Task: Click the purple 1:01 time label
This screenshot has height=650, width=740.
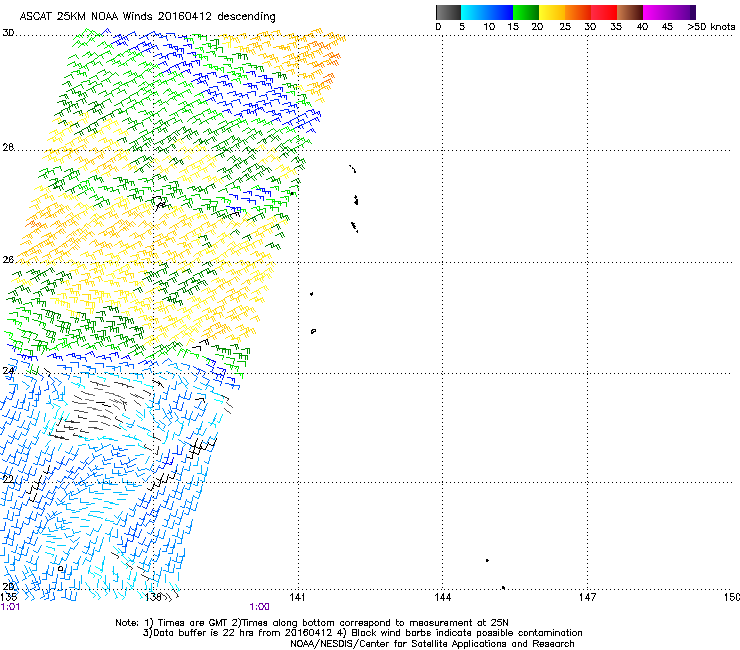Action: 10,607
